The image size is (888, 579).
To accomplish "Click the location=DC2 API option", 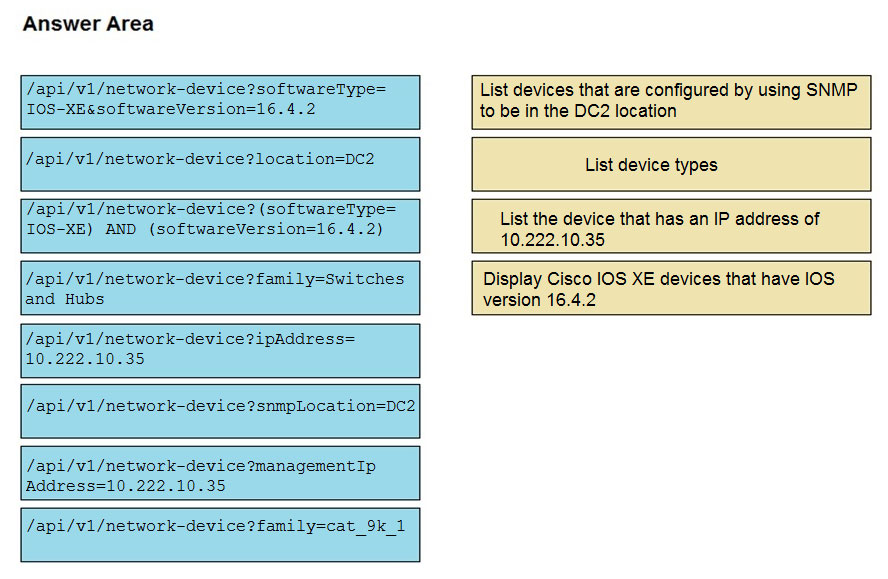I will 220,164.
